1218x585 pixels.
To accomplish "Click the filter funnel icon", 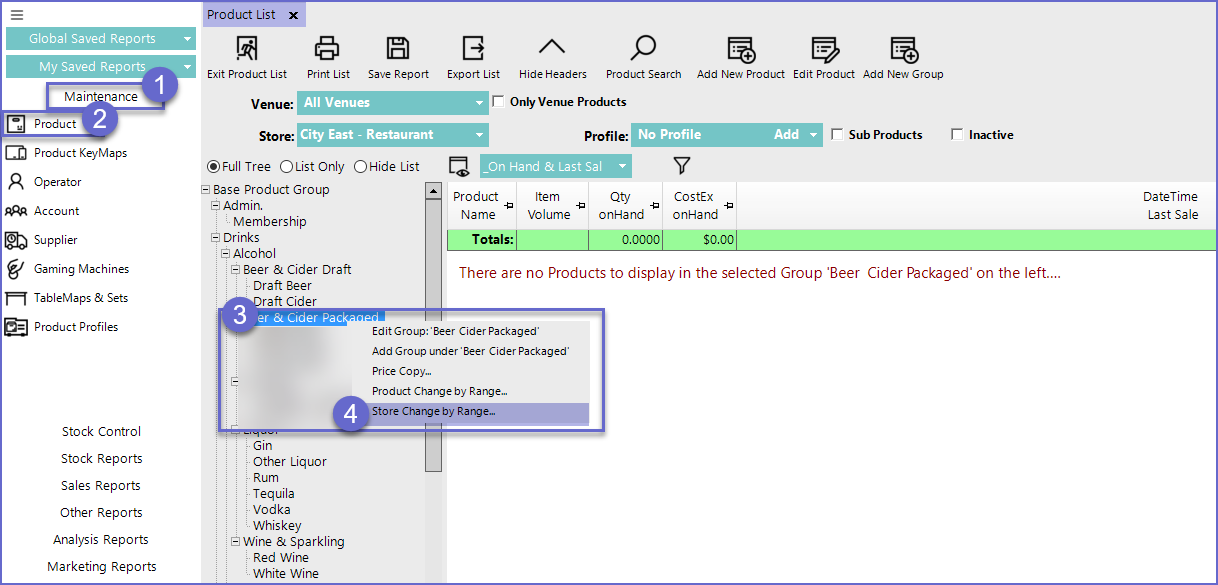I will click(x=682, y=166).
